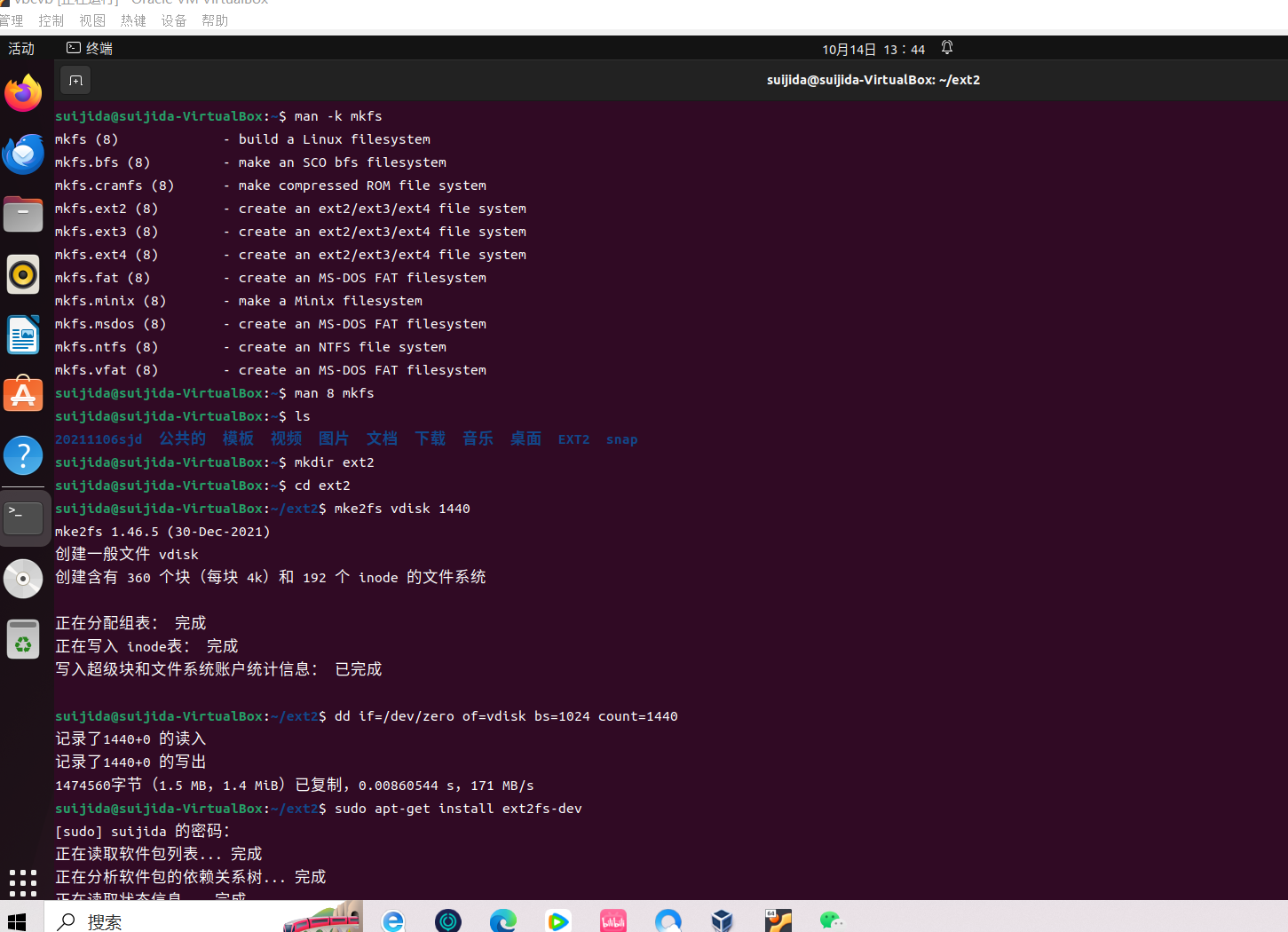Open the notification bell in top bar
This screenshot has width=1288, height=932.
coord(947,48)
